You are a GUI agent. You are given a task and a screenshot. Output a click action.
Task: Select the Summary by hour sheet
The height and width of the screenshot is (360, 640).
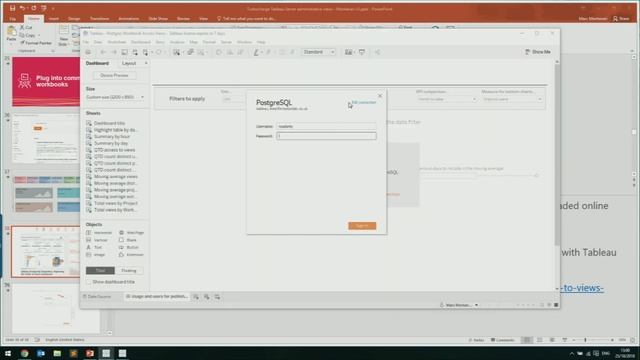[x=112, y=137]
